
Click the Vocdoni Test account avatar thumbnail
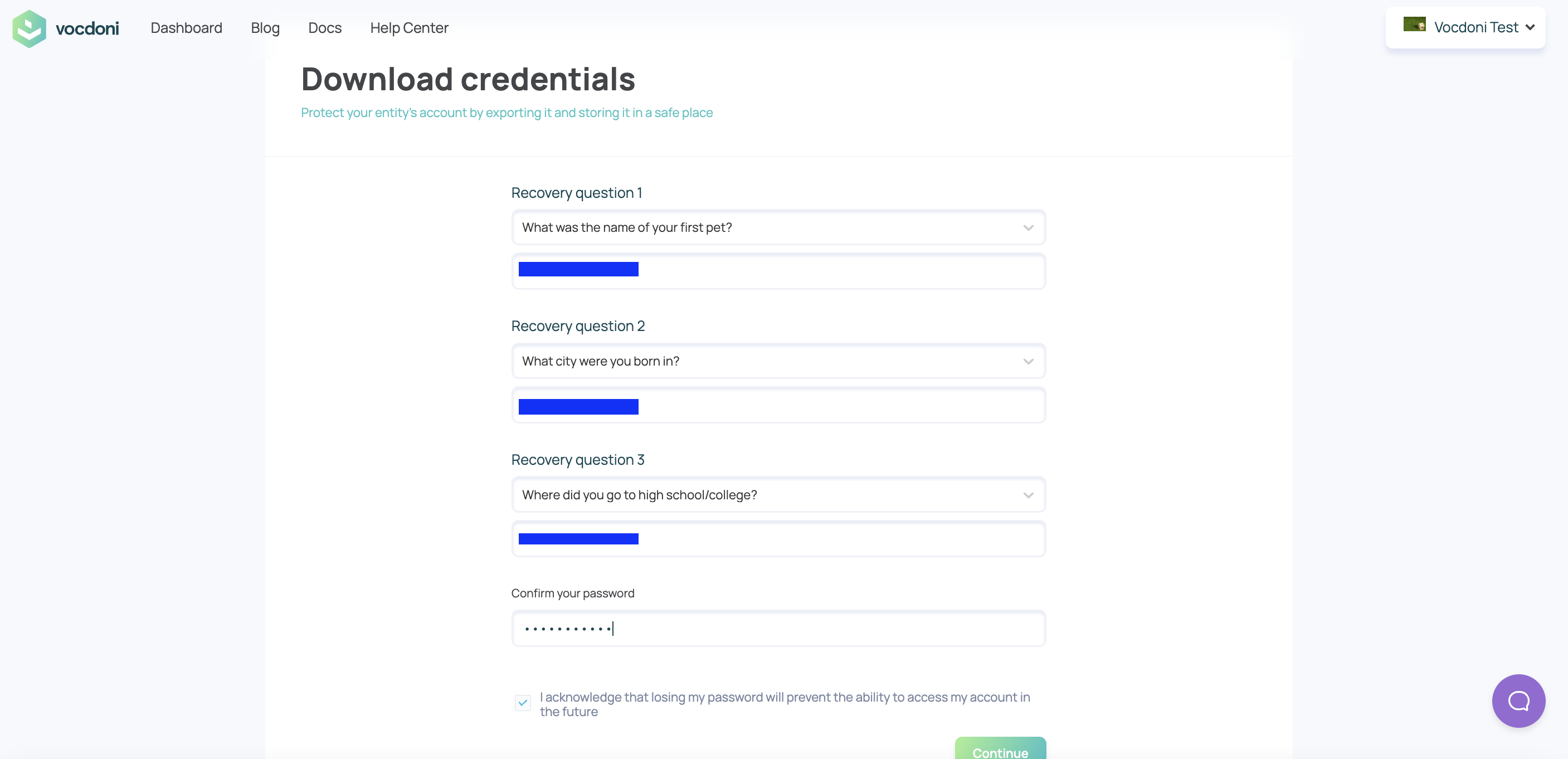[1414, 25]
